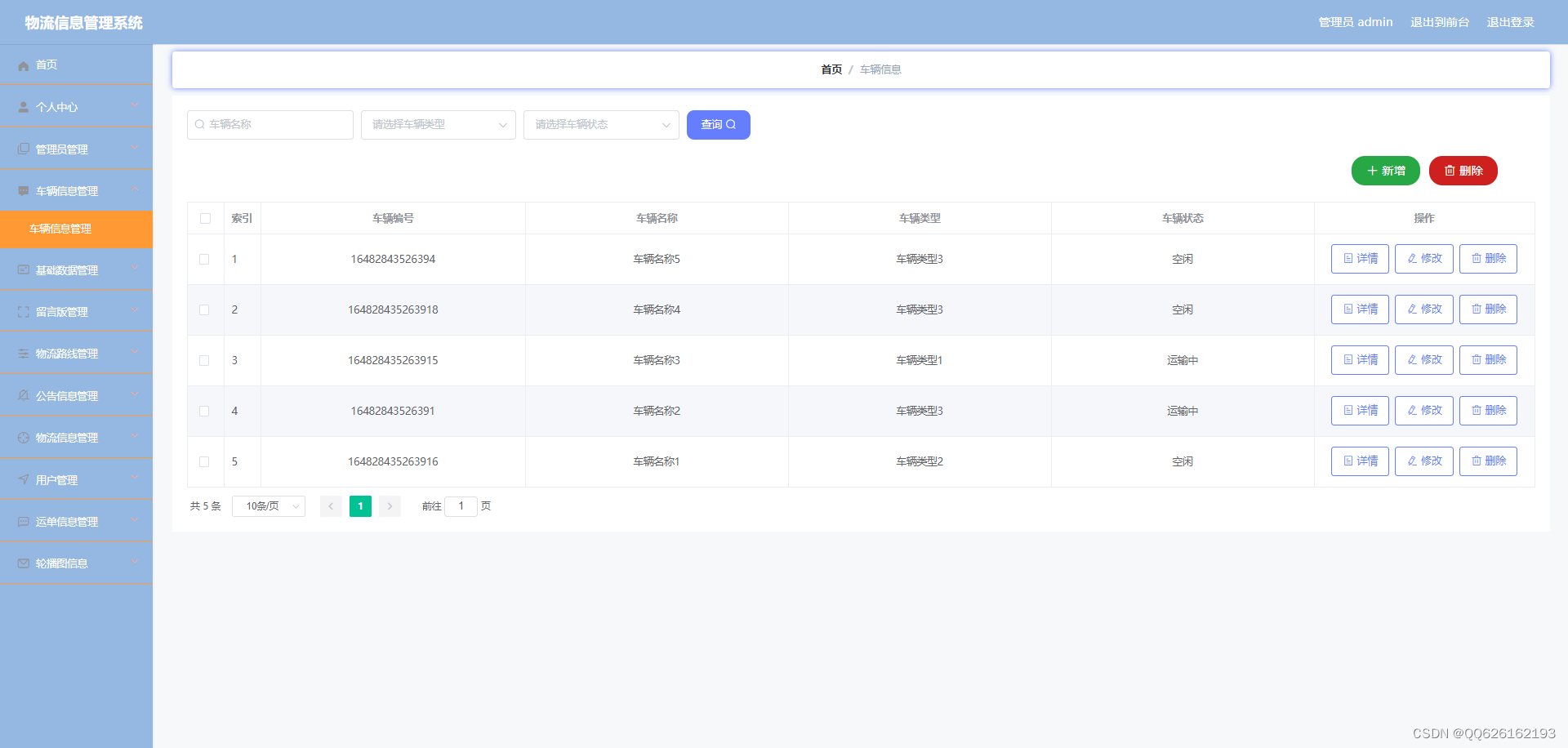Check the row for 车辆名称3
The image size is (1568, 748).
point(204,361)
